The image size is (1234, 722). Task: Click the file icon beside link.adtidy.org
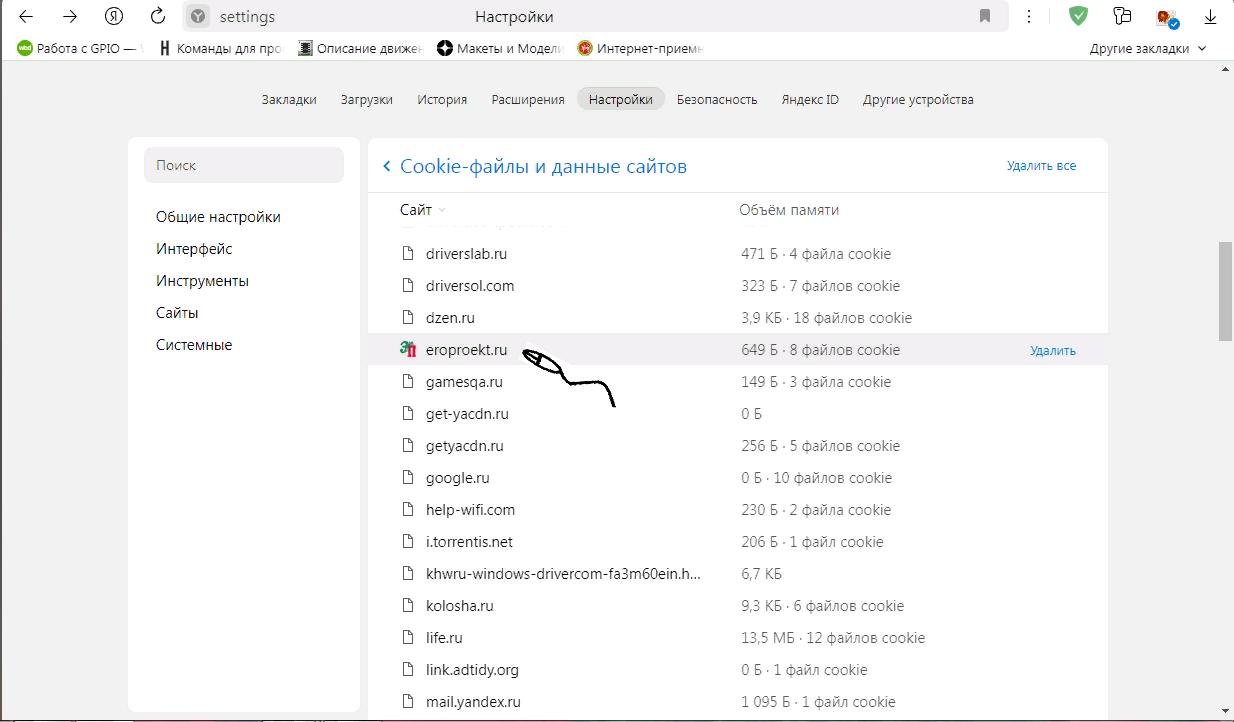(407, 670)
